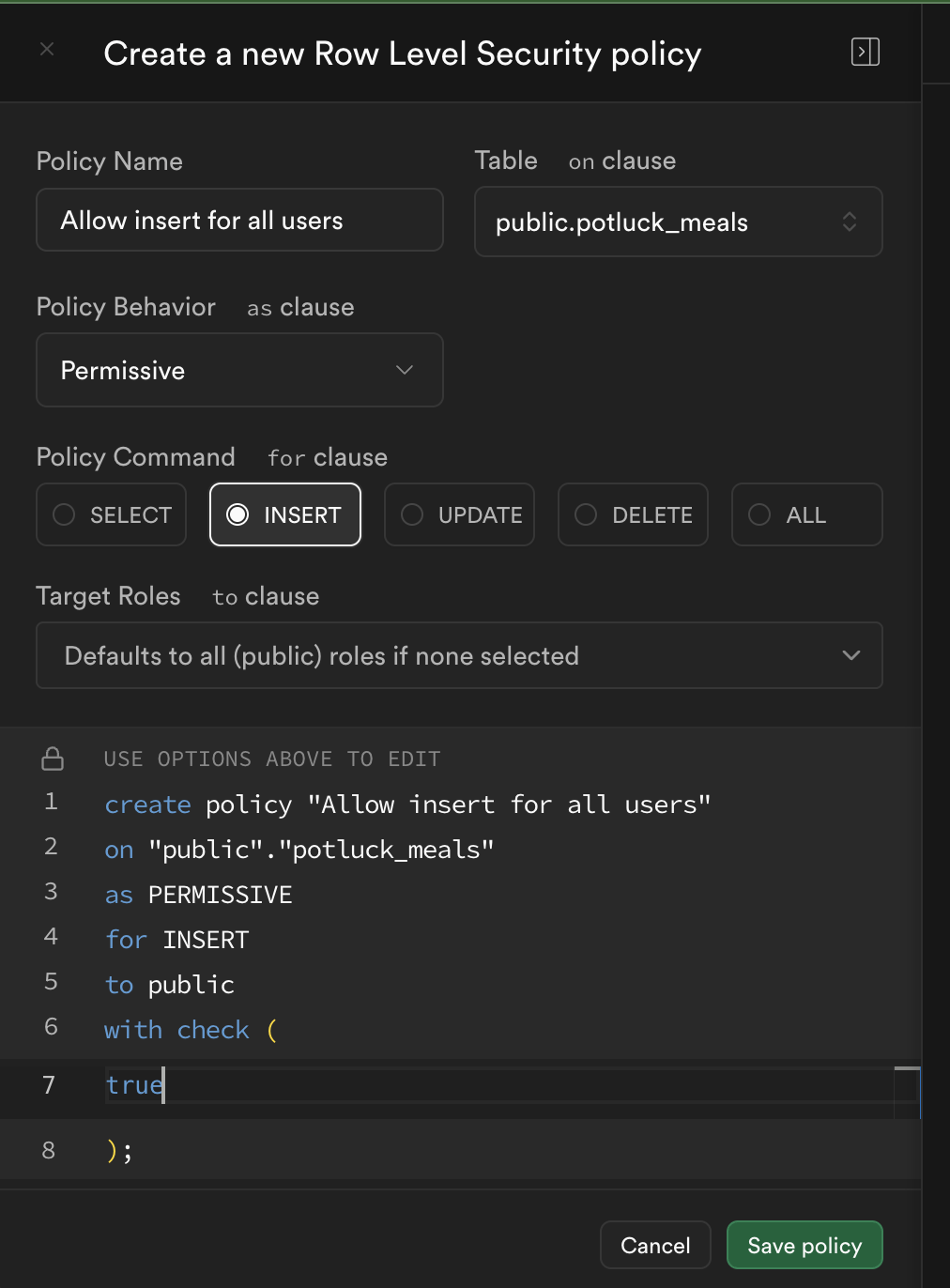950x1288 pixels.
Task: Click the up-down arrows beside public.potluck_meals
Action: pyautogui.click(x=850, y=222)
